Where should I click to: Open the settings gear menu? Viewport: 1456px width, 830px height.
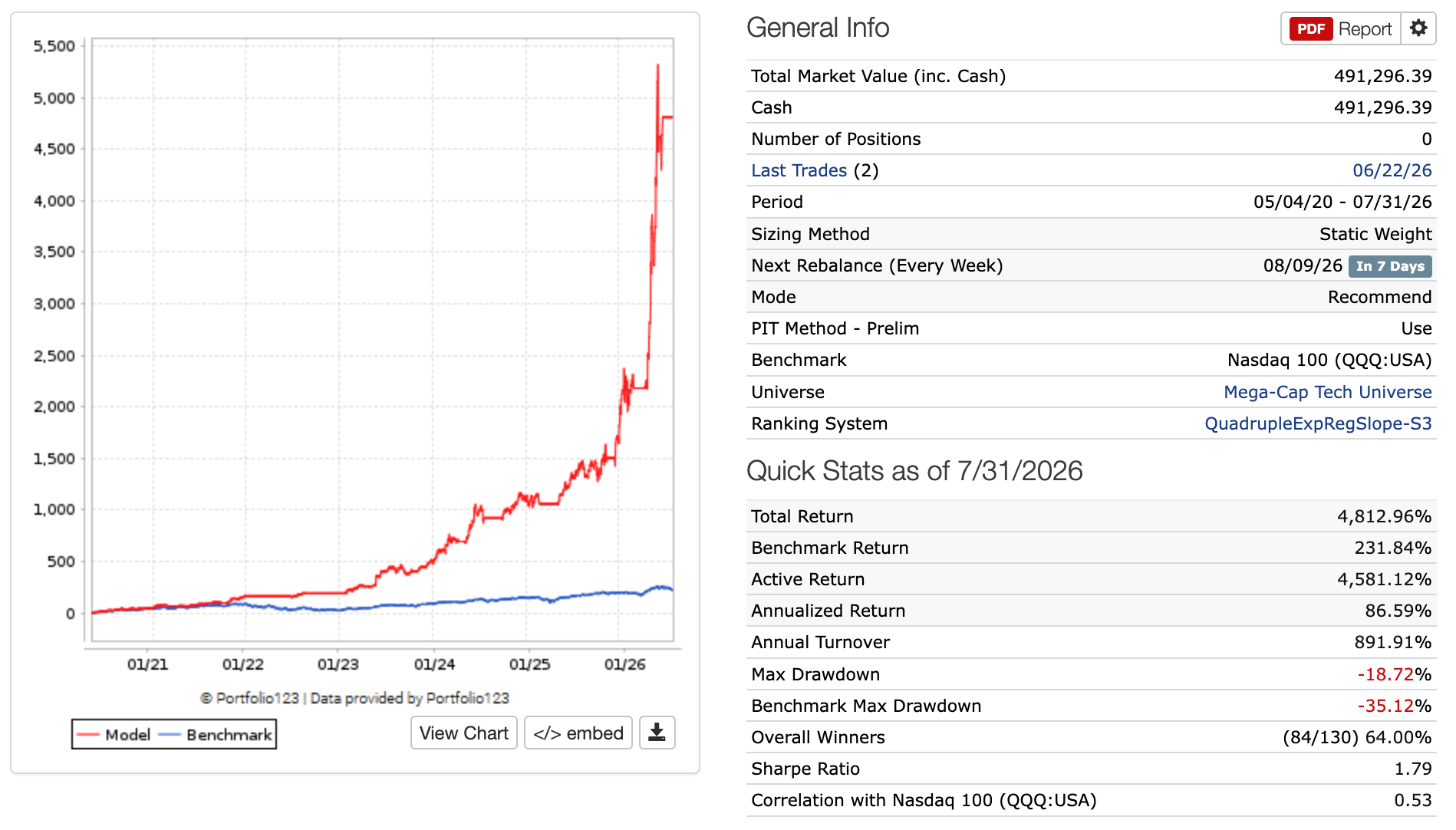1418,28
